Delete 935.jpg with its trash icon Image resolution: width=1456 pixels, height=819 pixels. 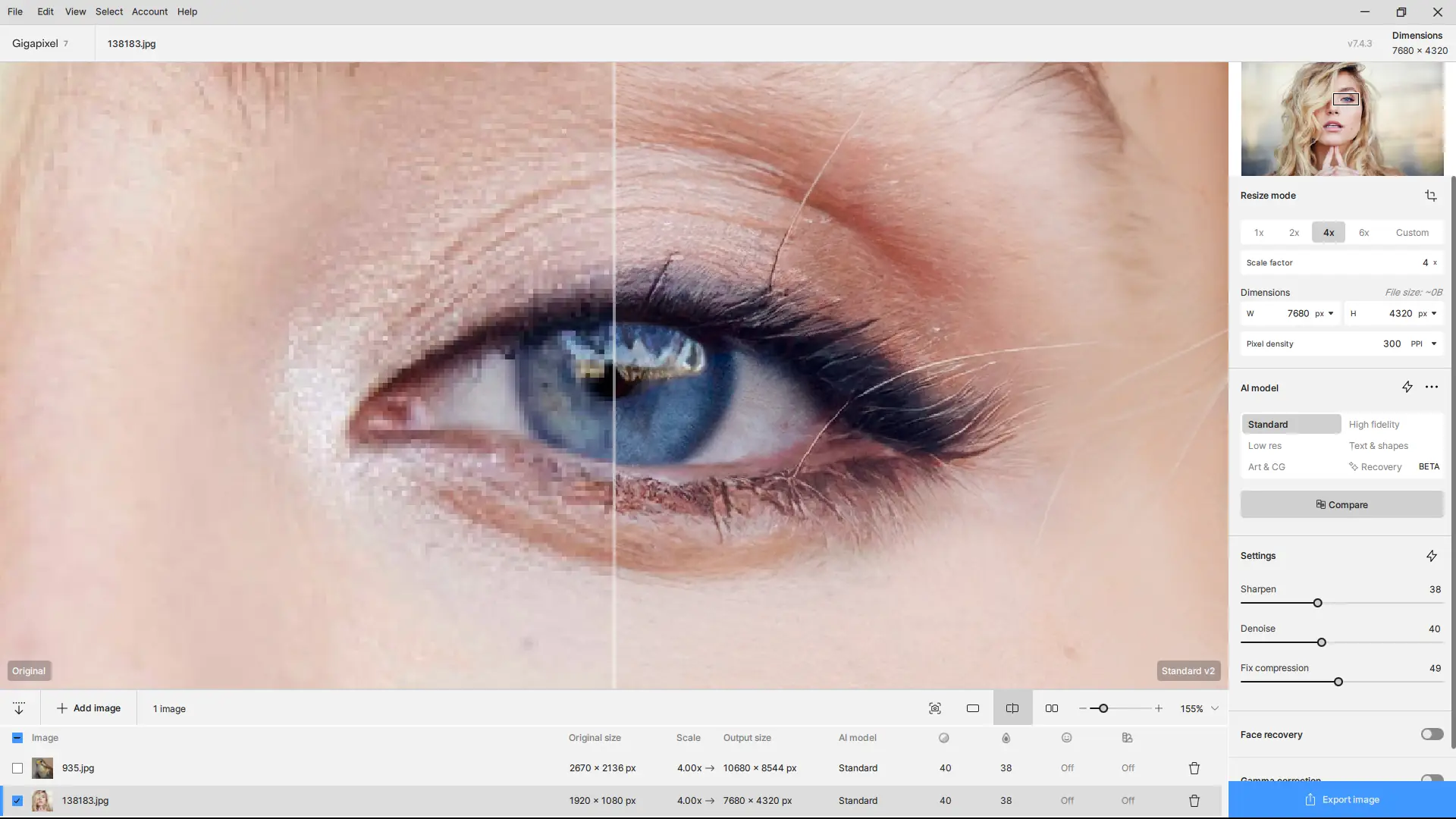click(1194, 768)
